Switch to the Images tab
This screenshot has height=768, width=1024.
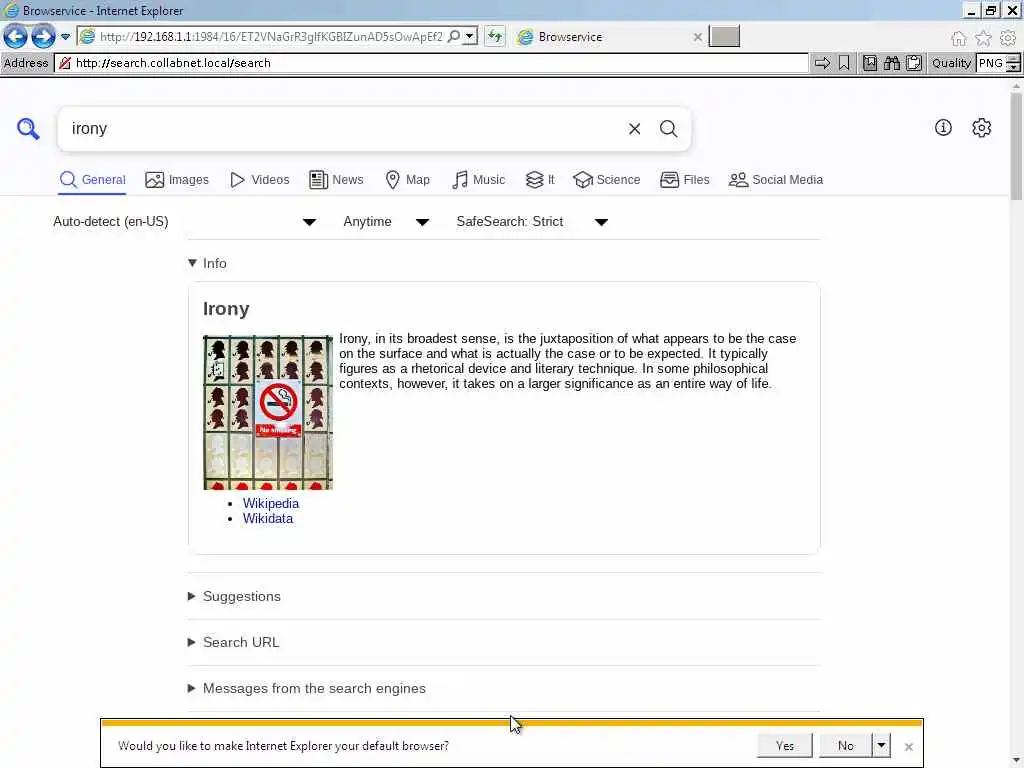point(176,180)
